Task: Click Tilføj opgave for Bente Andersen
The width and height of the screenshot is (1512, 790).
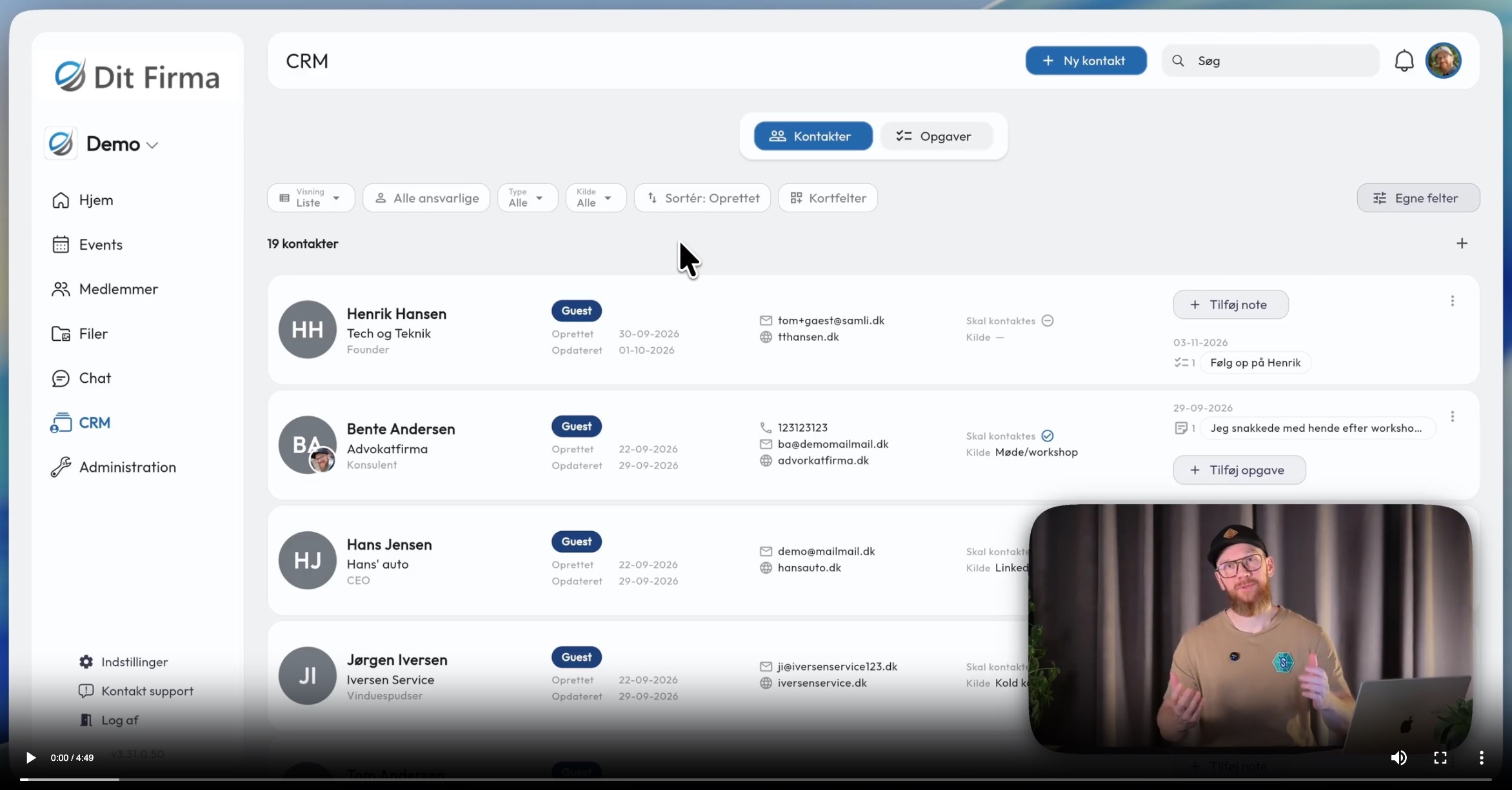Action: coord(1239,470)
